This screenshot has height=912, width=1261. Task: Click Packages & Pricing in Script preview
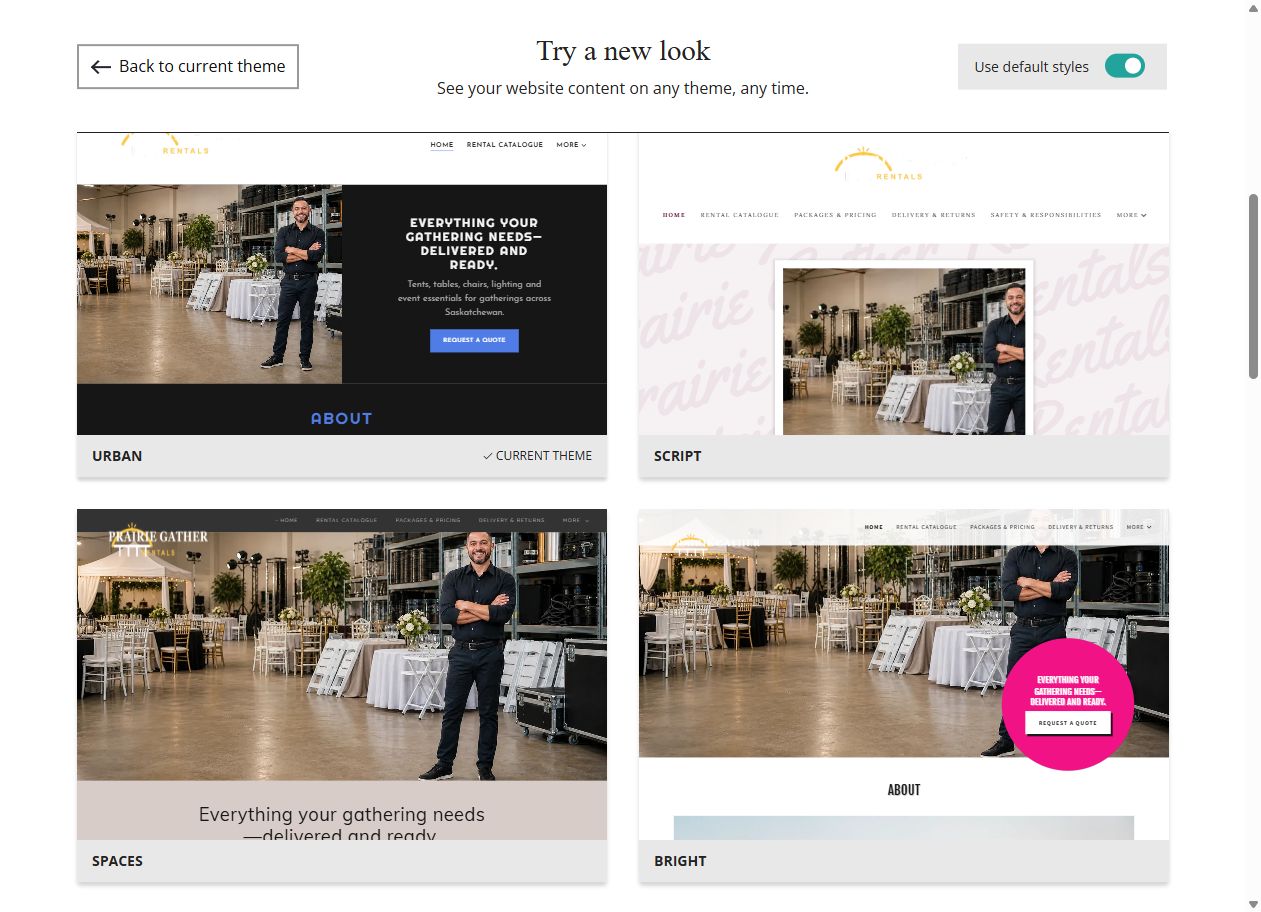point(835,215)
